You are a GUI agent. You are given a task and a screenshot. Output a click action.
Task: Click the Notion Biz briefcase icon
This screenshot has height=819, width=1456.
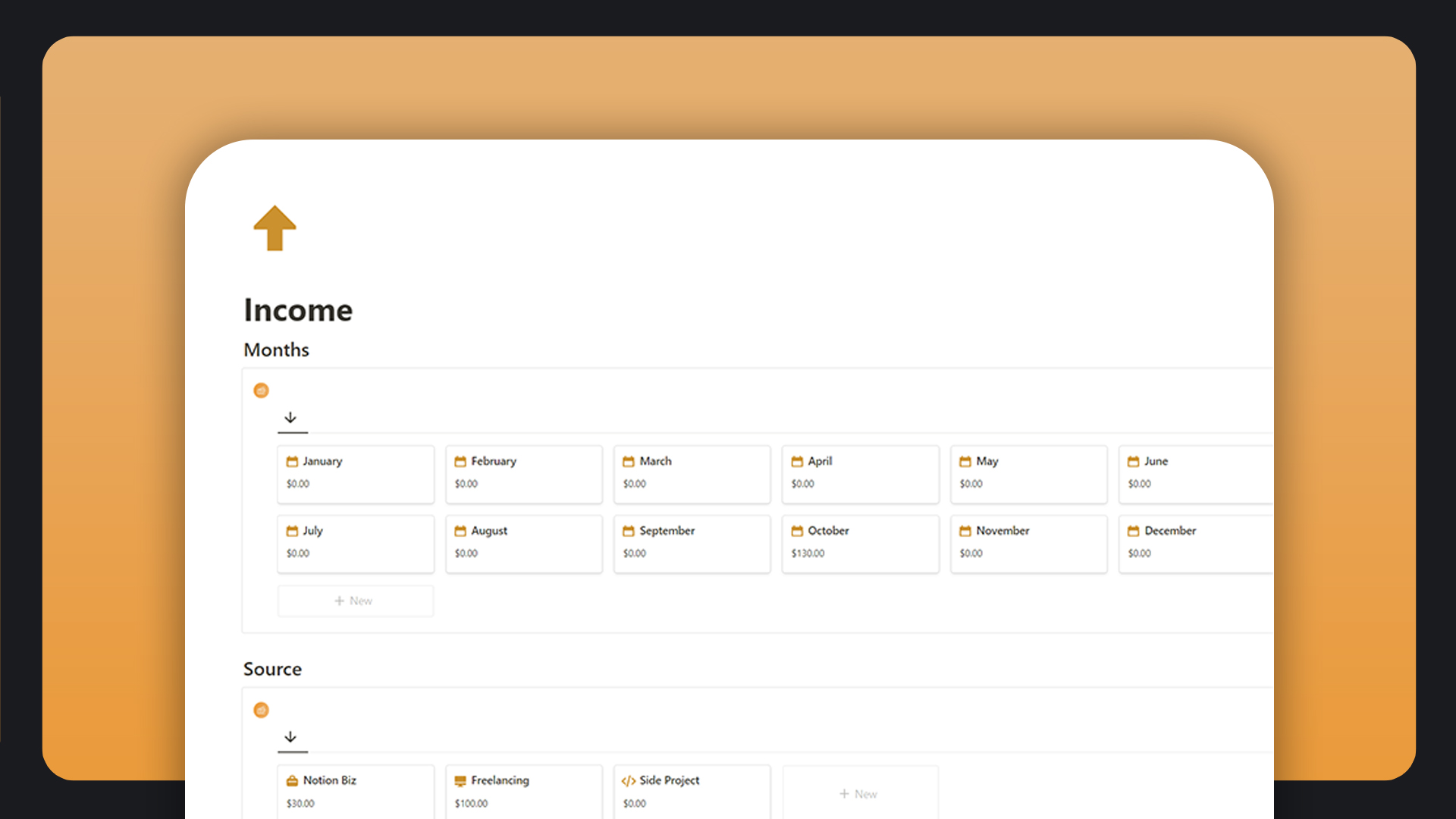(292, 780)
